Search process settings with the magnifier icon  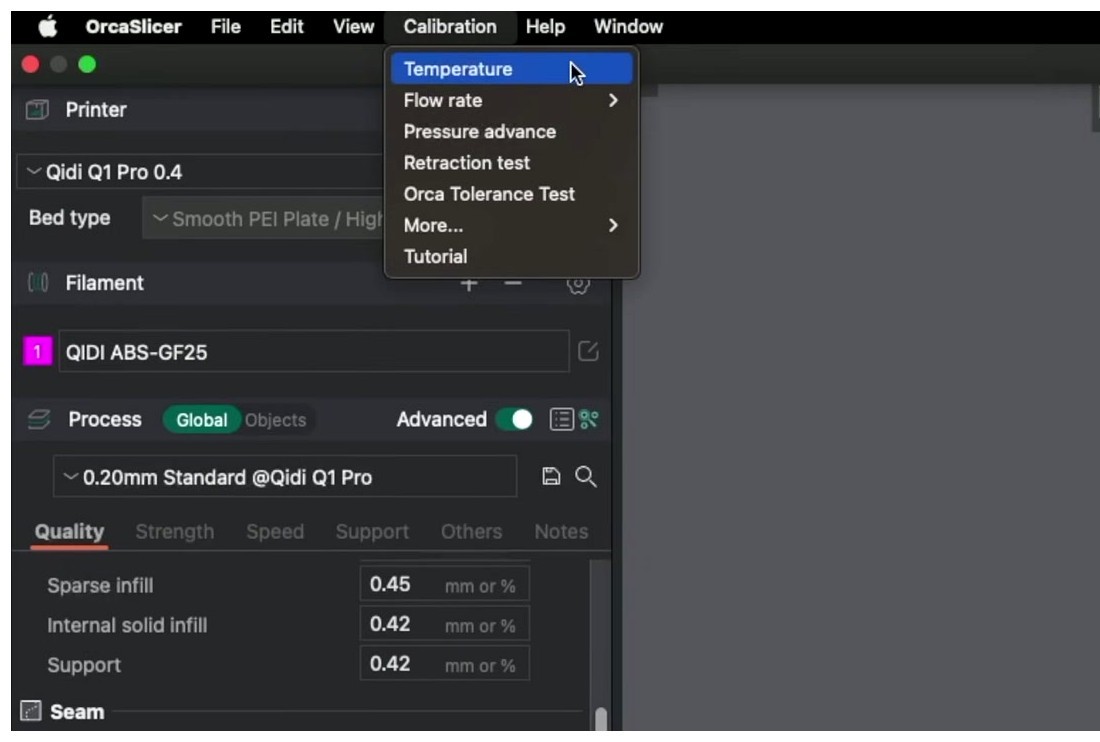(586, 477)
